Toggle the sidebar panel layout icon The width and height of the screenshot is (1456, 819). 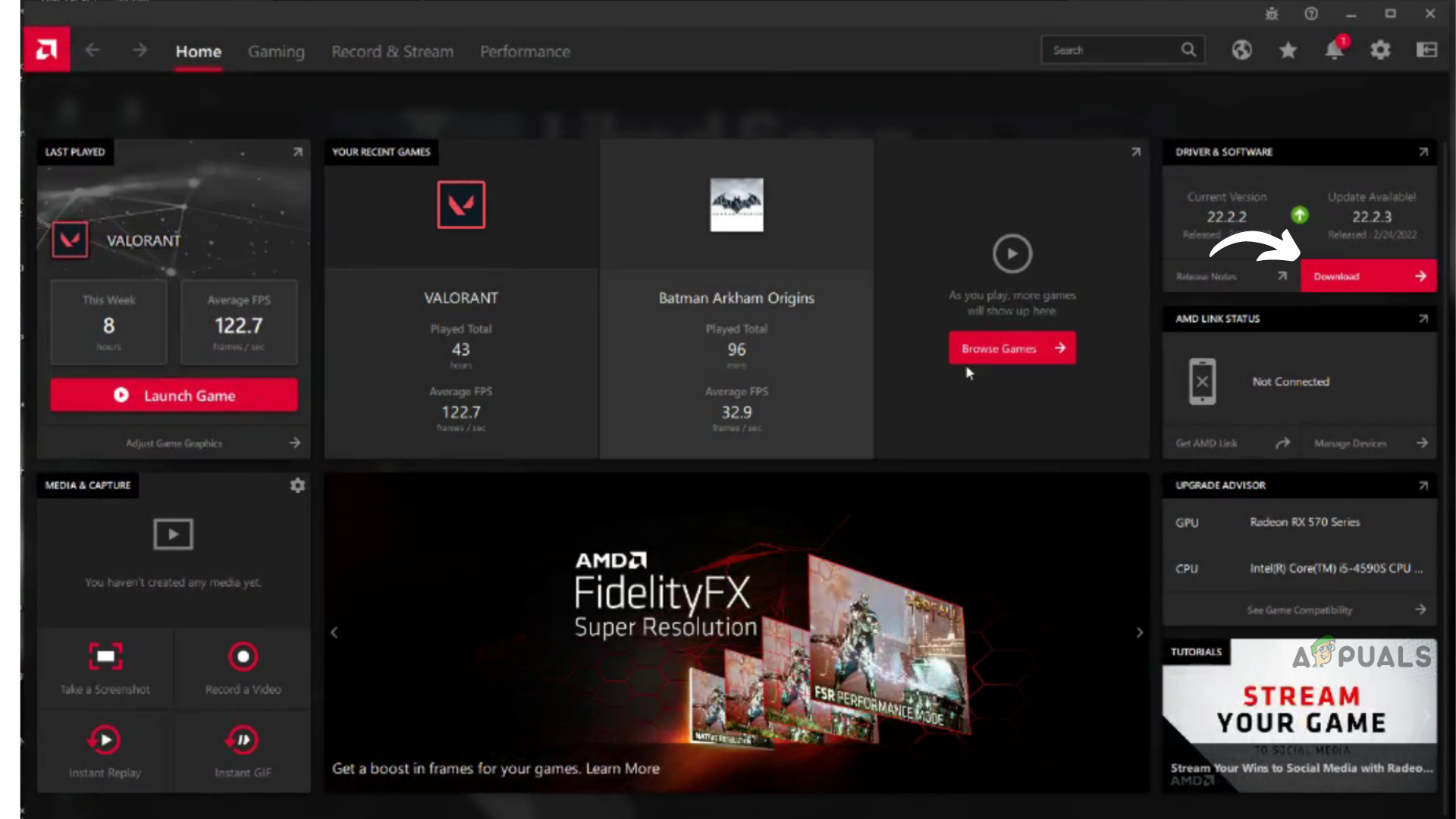(x=1426, y=50)
